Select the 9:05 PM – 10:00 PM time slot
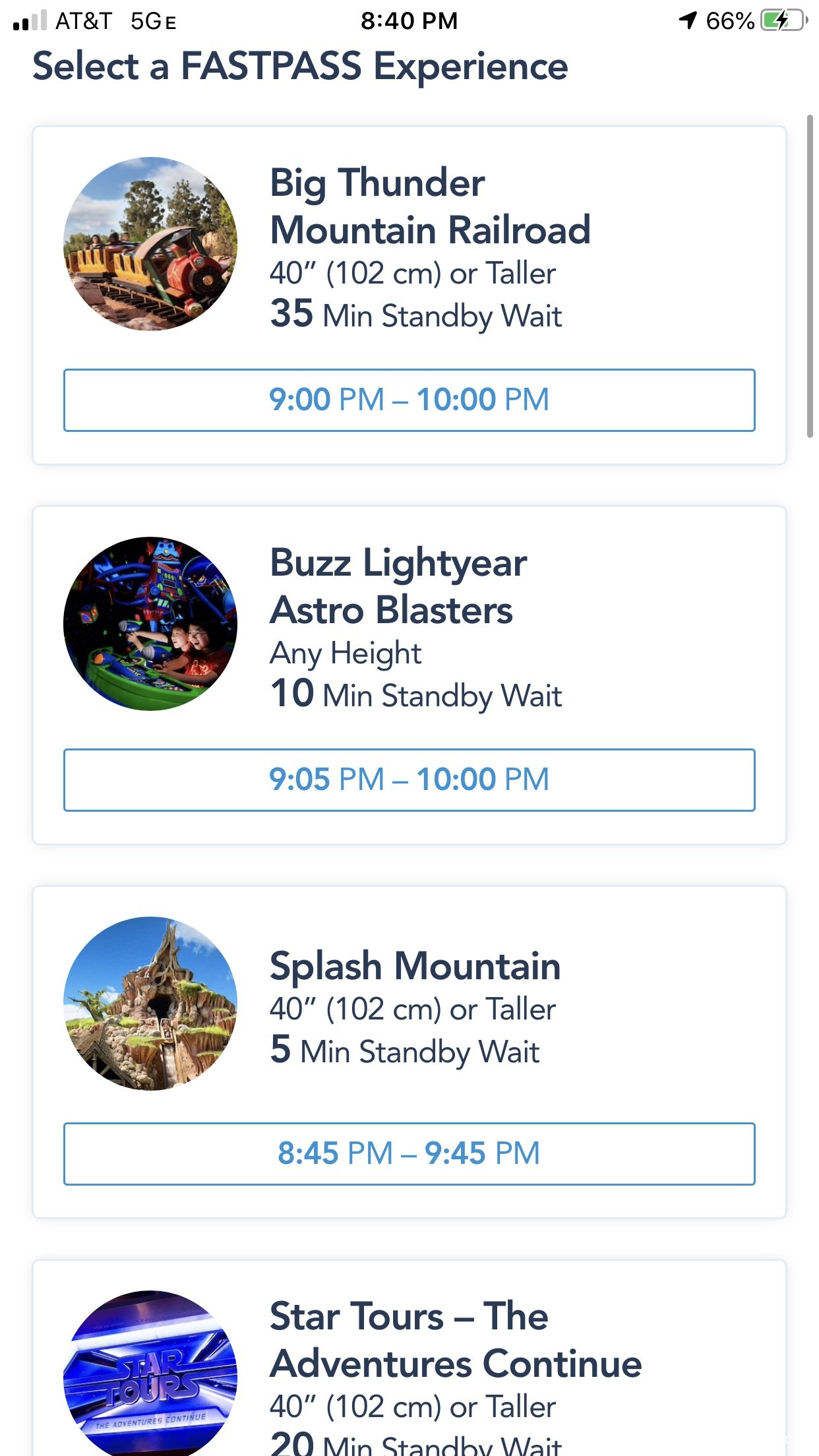Viewport: 819px width, 1456px height. click(x=409, y=780)
